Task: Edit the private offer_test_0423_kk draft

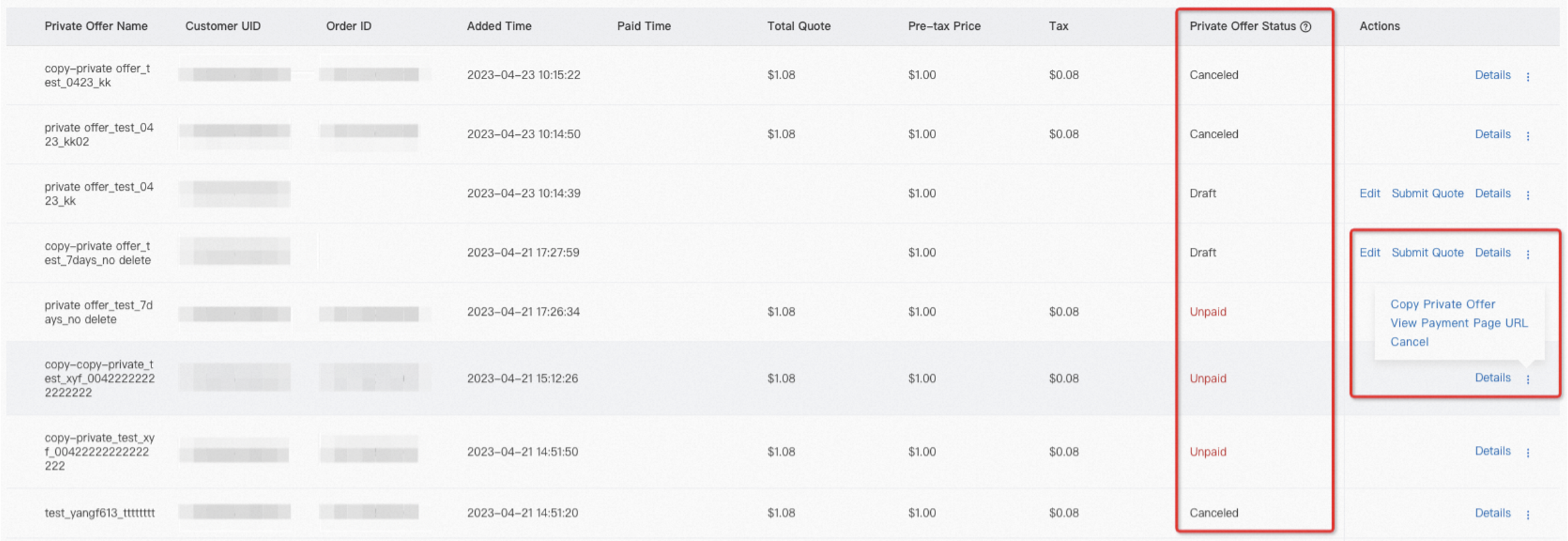Action: [x=1369, y=193]
